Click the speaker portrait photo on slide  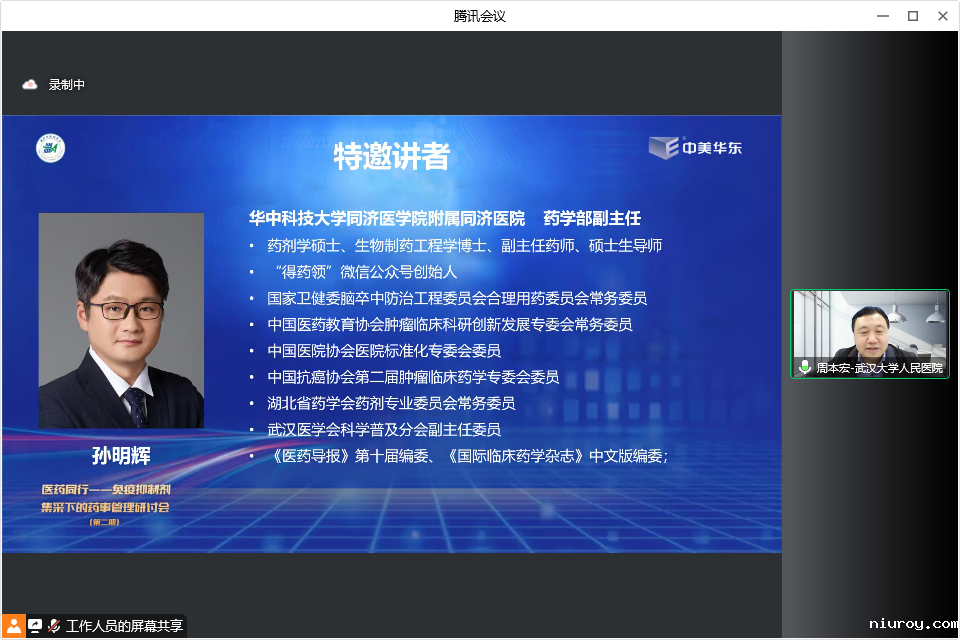[x=121, y=320]
